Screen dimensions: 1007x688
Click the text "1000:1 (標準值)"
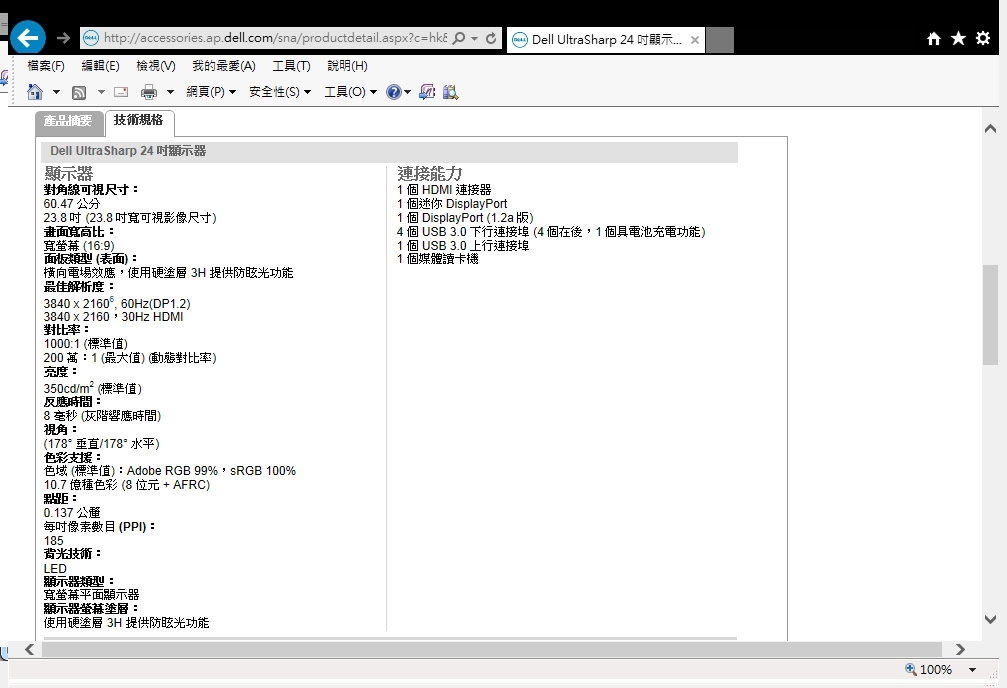tap(85, 344)
